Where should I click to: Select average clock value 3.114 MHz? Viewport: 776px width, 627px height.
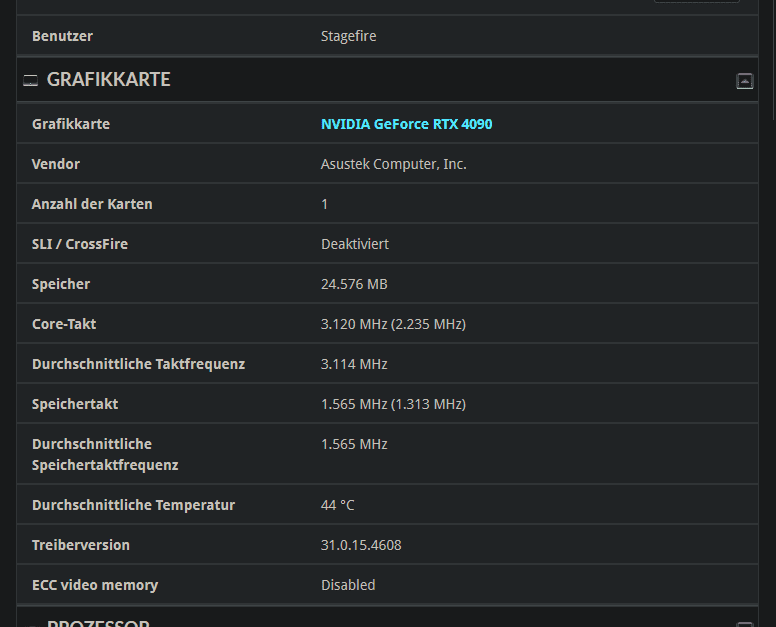tap(354, 364)
